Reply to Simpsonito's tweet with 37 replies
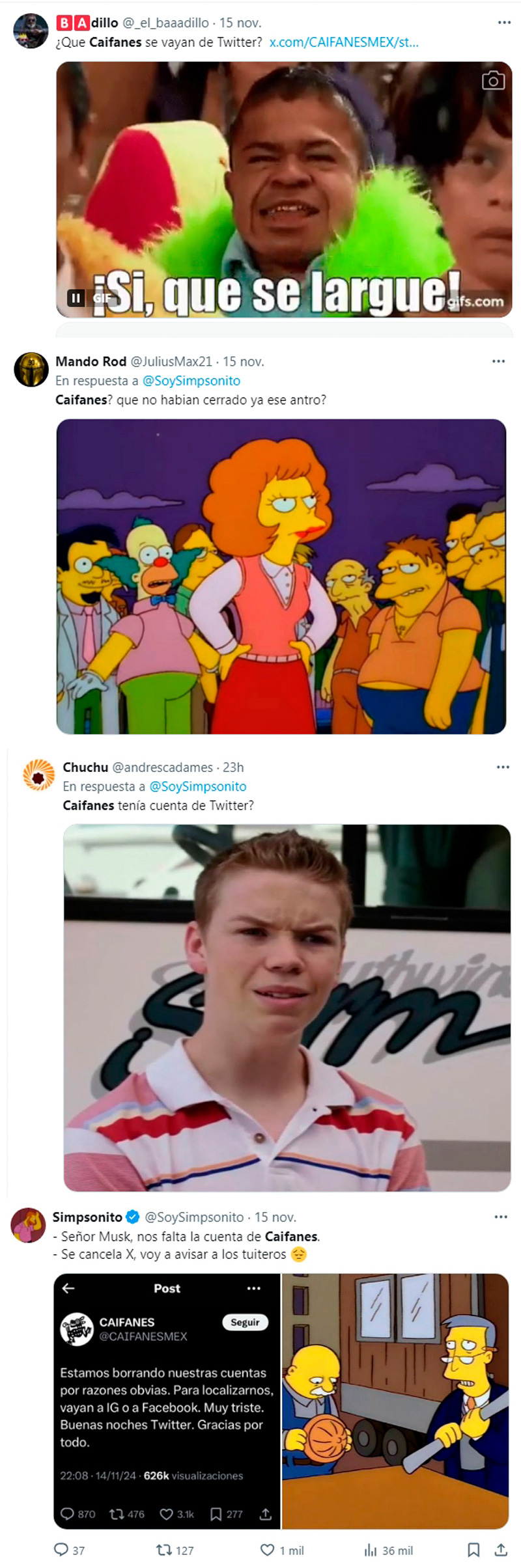 click(69, 1550)
